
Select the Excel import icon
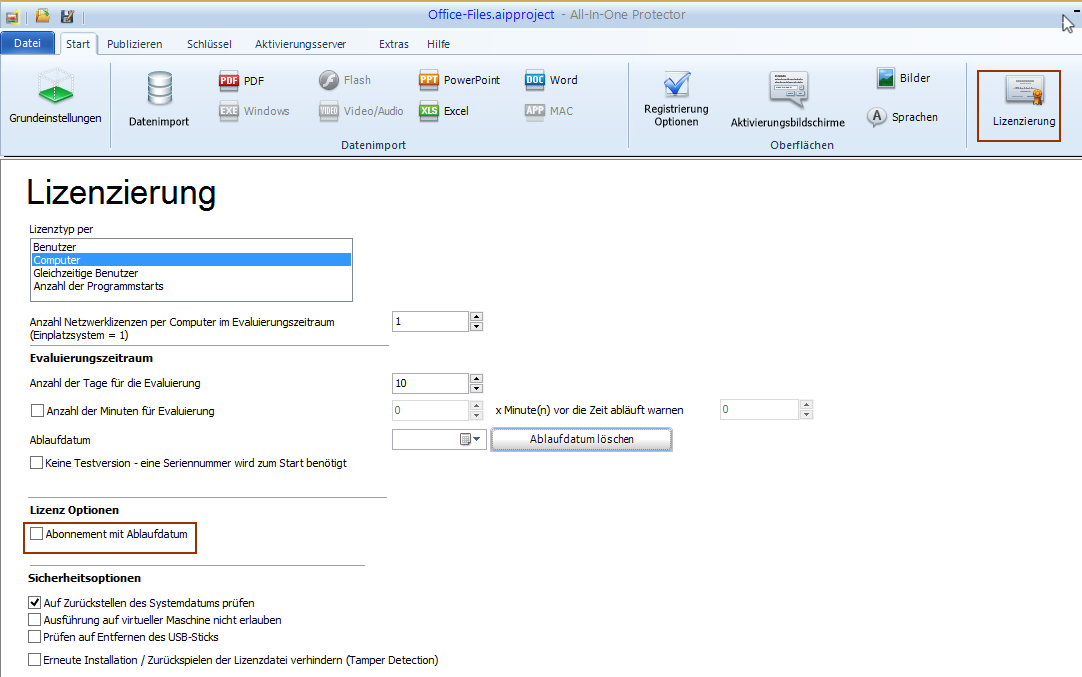click(x=430, y=111)
